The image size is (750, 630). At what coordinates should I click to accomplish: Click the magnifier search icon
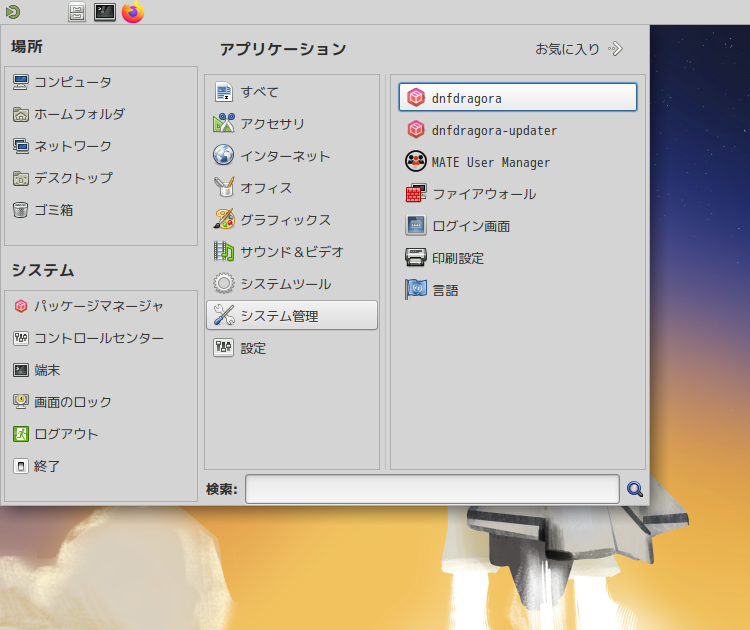click(635, 489)
